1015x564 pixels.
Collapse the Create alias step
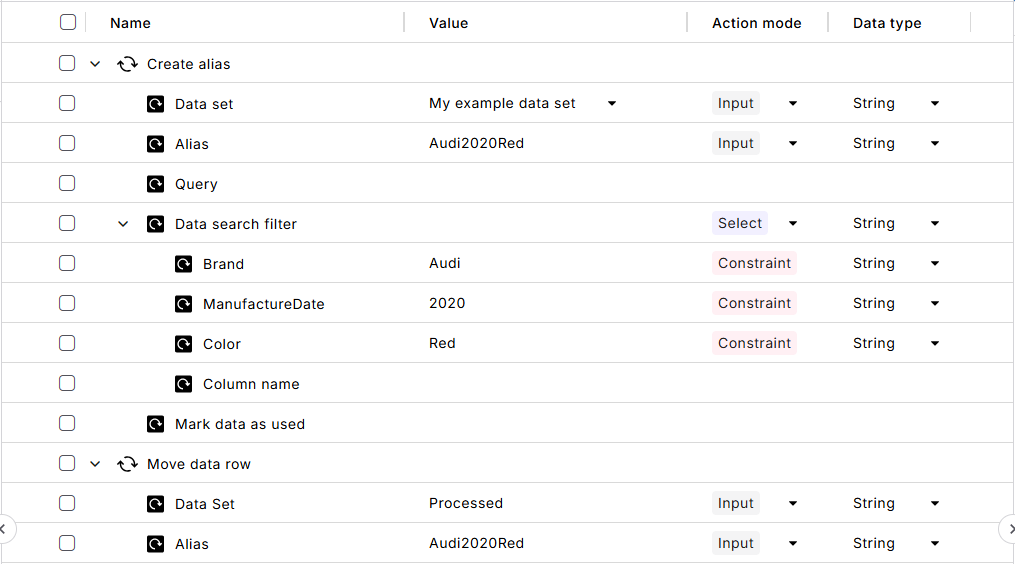pos(95,64)
